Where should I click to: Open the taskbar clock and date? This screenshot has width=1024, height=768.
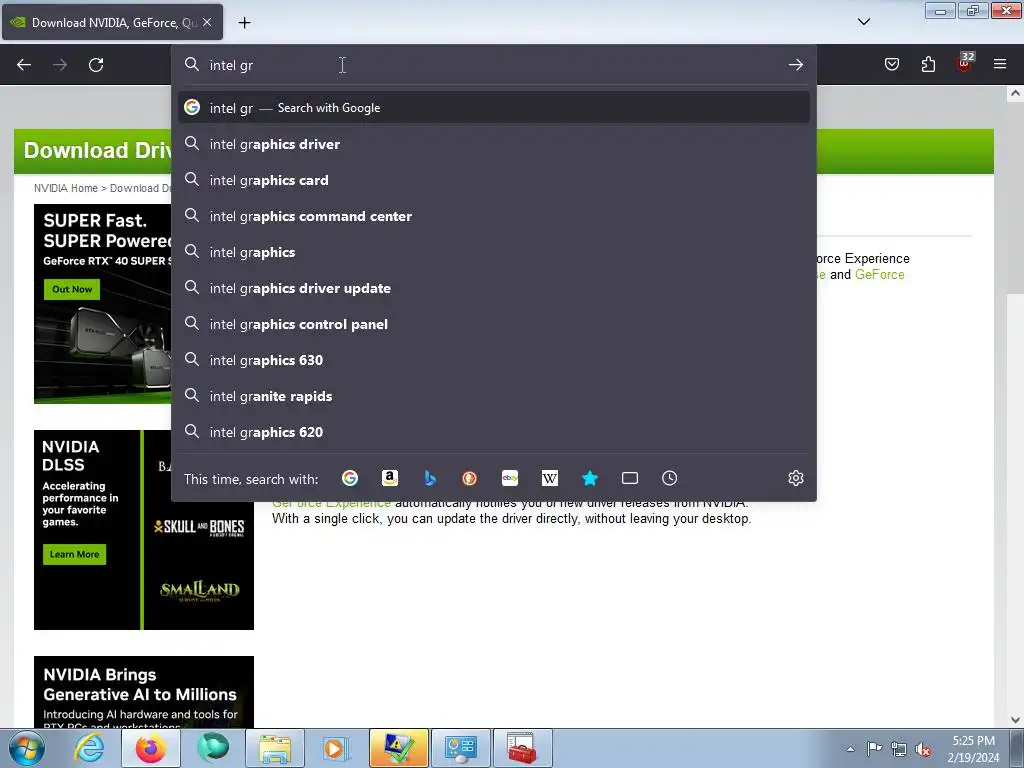[973, 749]
